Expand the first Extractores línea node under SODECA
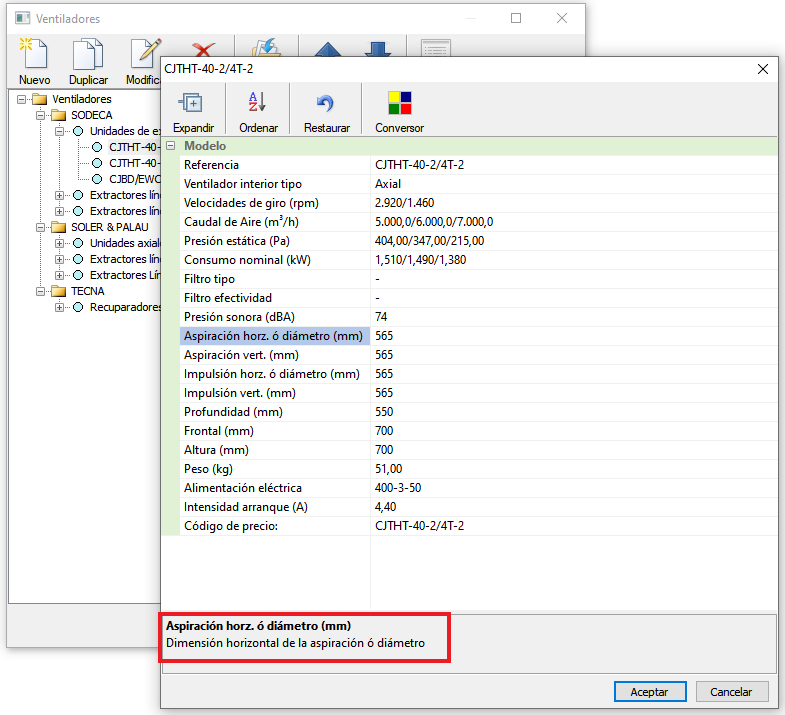The image size is (785, 715). point(59,195)
